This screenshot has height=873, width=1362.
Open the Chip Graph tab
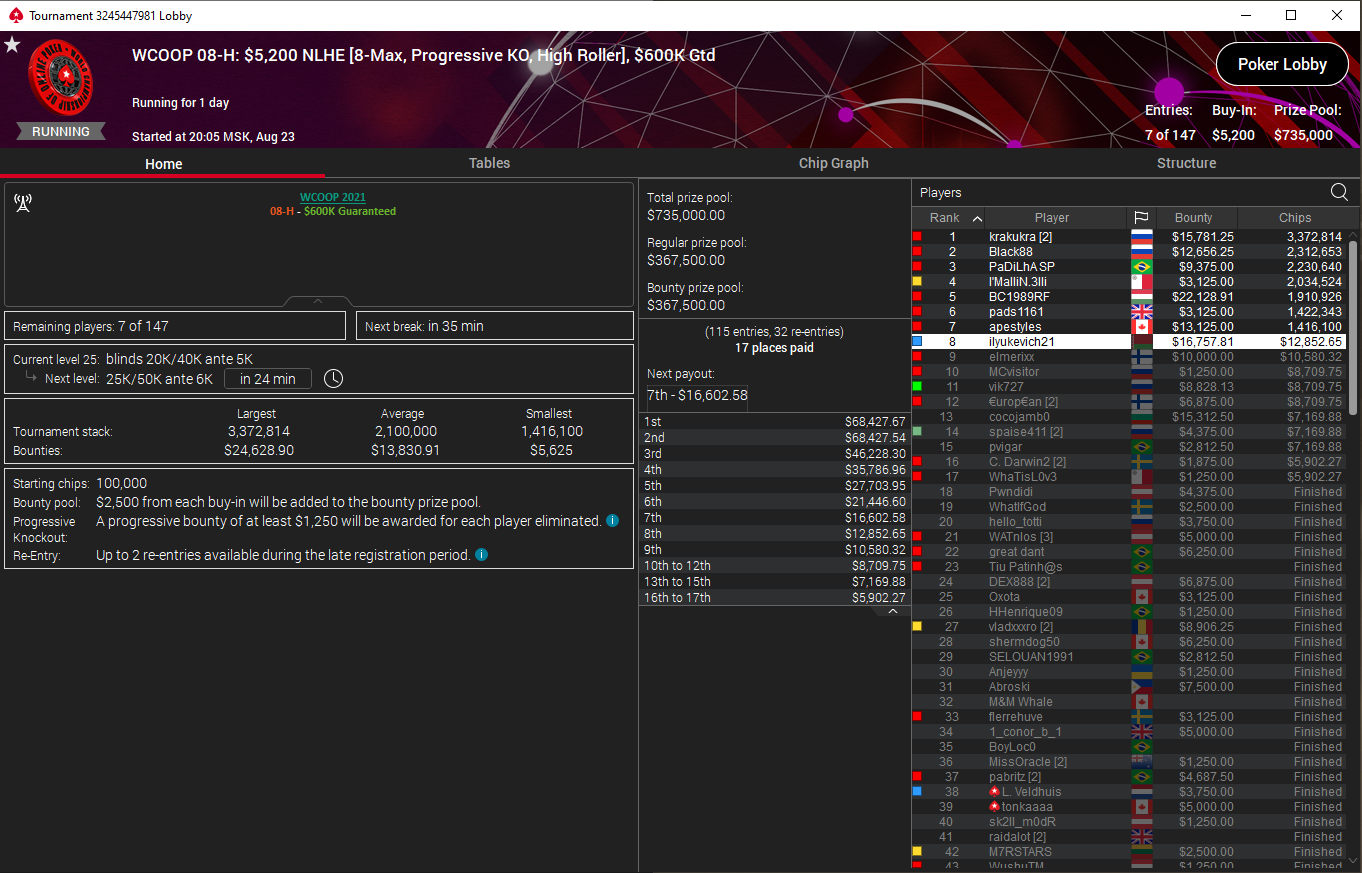(x=833, y=163)
